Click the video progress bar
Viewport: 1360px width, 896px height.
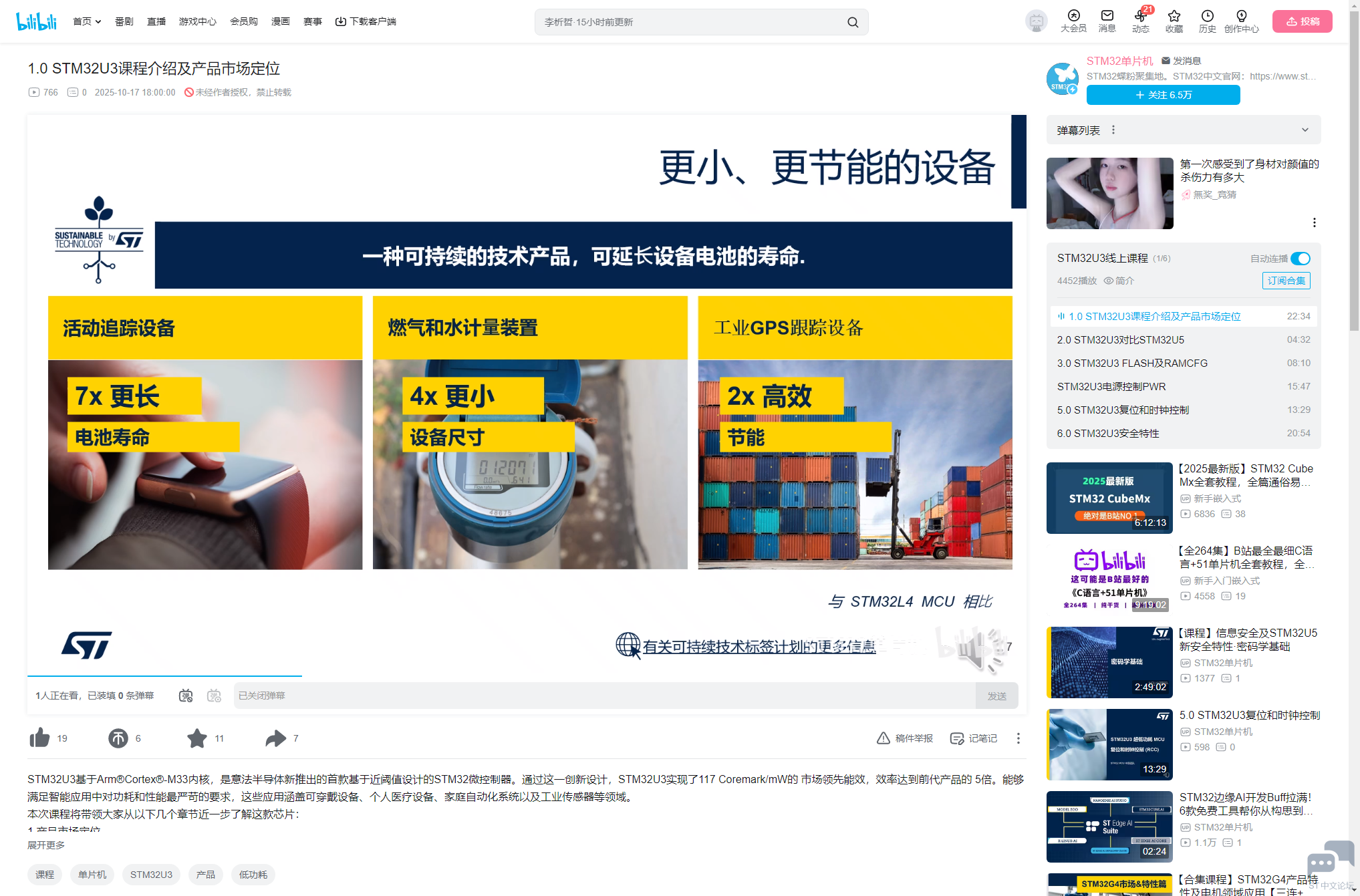(527, 676)
